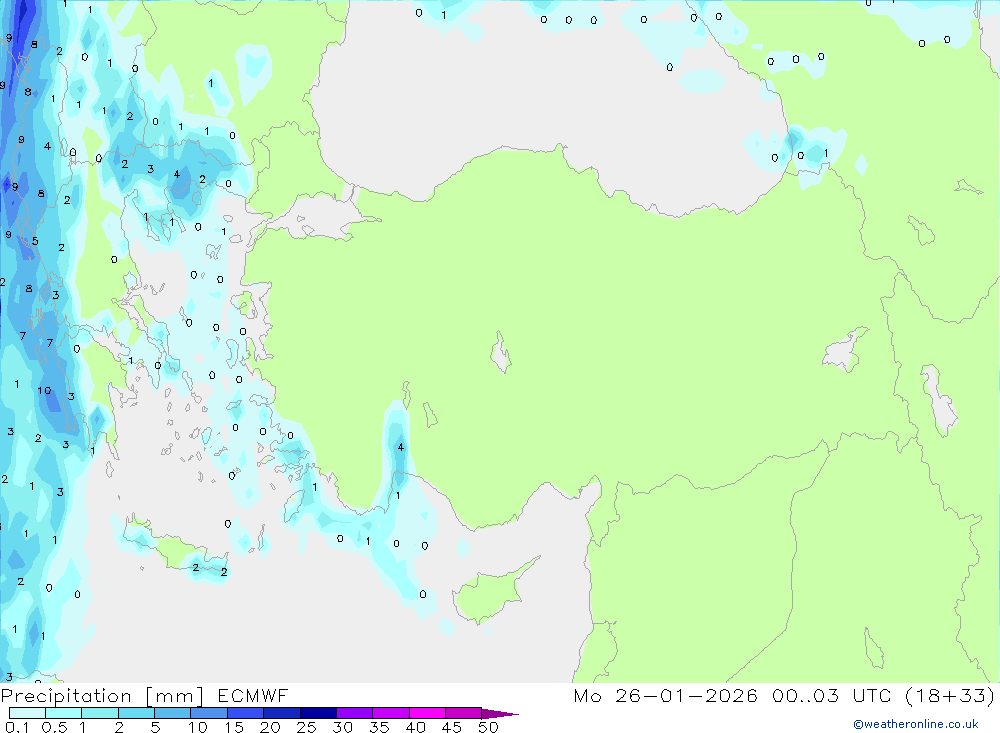Viewport: 1000px width, 733px height.
Task: Click the legend label "45"
Action: [x=452, y=727]
